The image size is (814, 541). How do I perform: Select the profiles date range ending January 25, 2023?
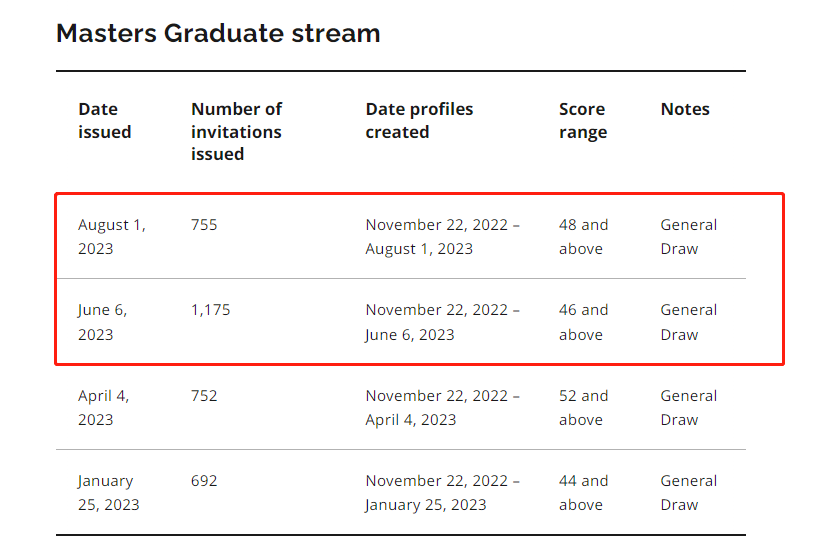tap(442, 492)
